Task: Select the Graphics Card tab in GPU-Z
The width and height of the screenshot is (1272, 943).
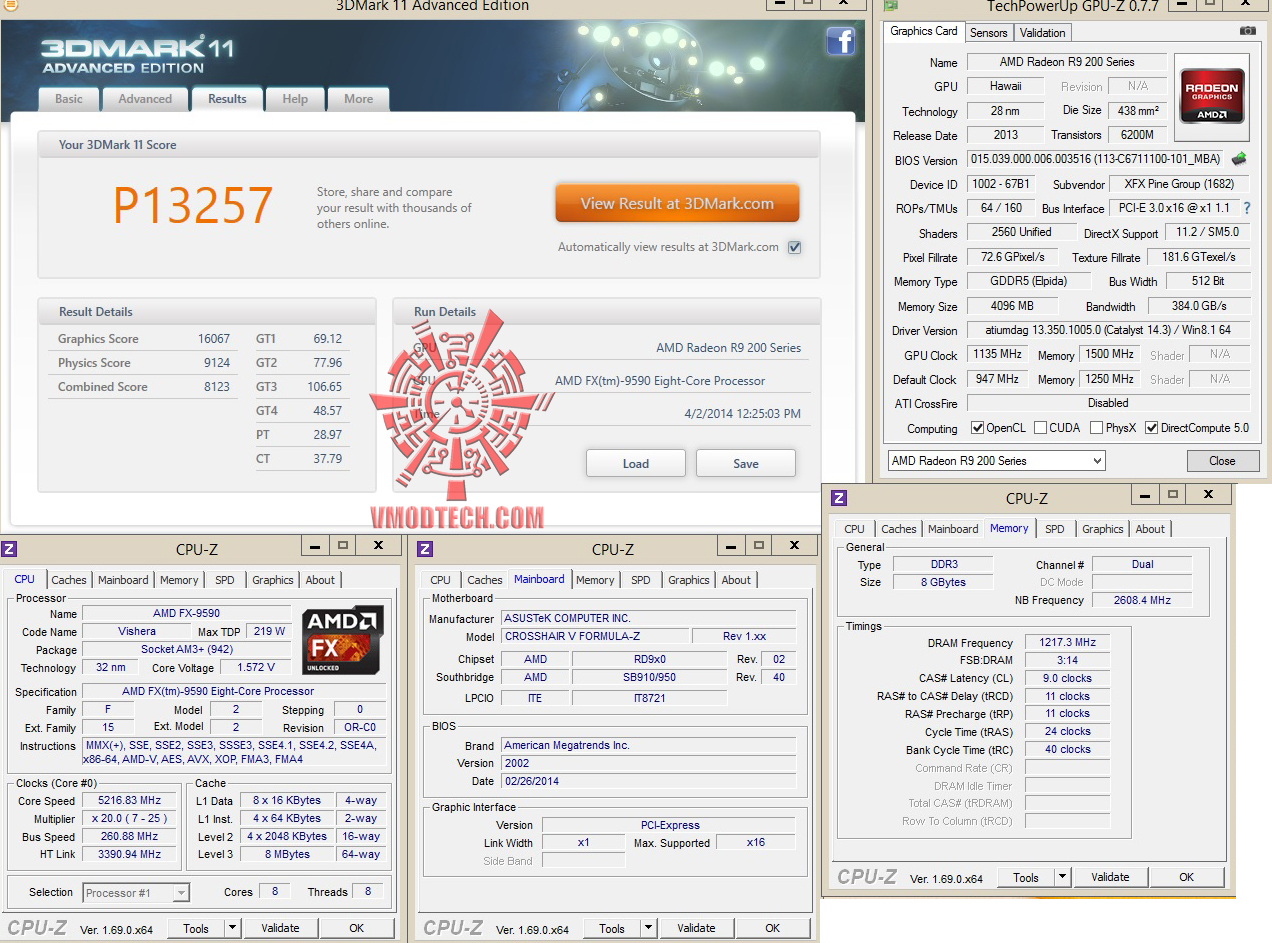Action: pyautogui.click(x=924, y=31)
